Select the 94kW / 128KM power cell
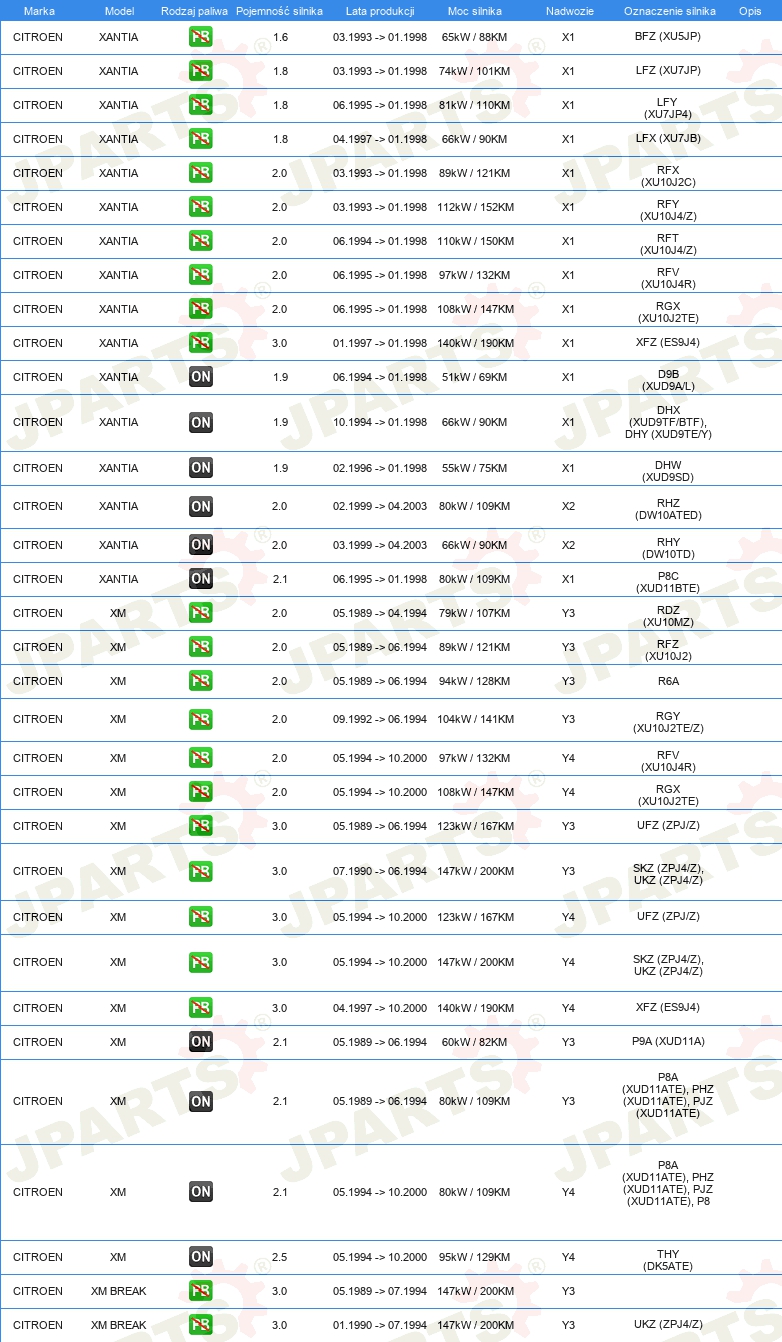 (475, 681)
